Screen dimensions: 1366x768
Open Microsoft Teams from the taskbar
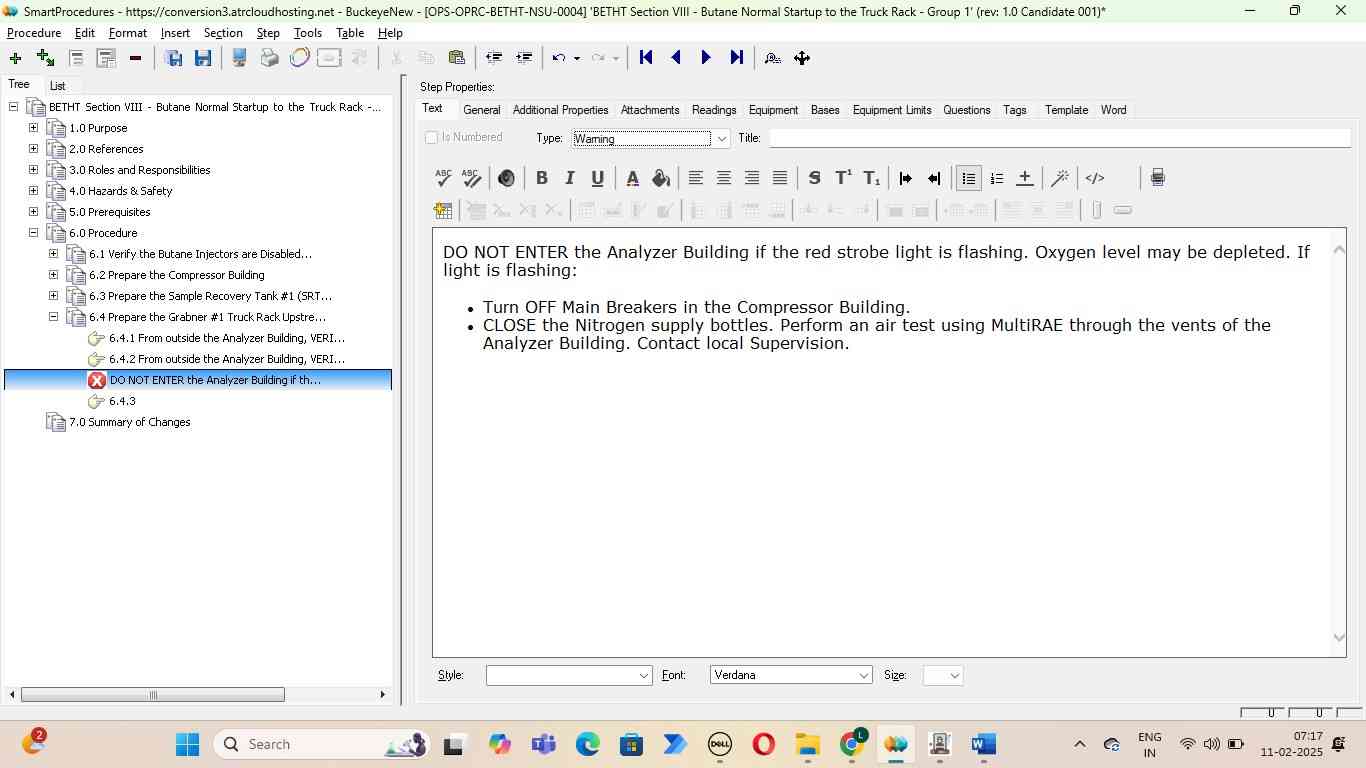pyautogui.click(x=544, y=744)
